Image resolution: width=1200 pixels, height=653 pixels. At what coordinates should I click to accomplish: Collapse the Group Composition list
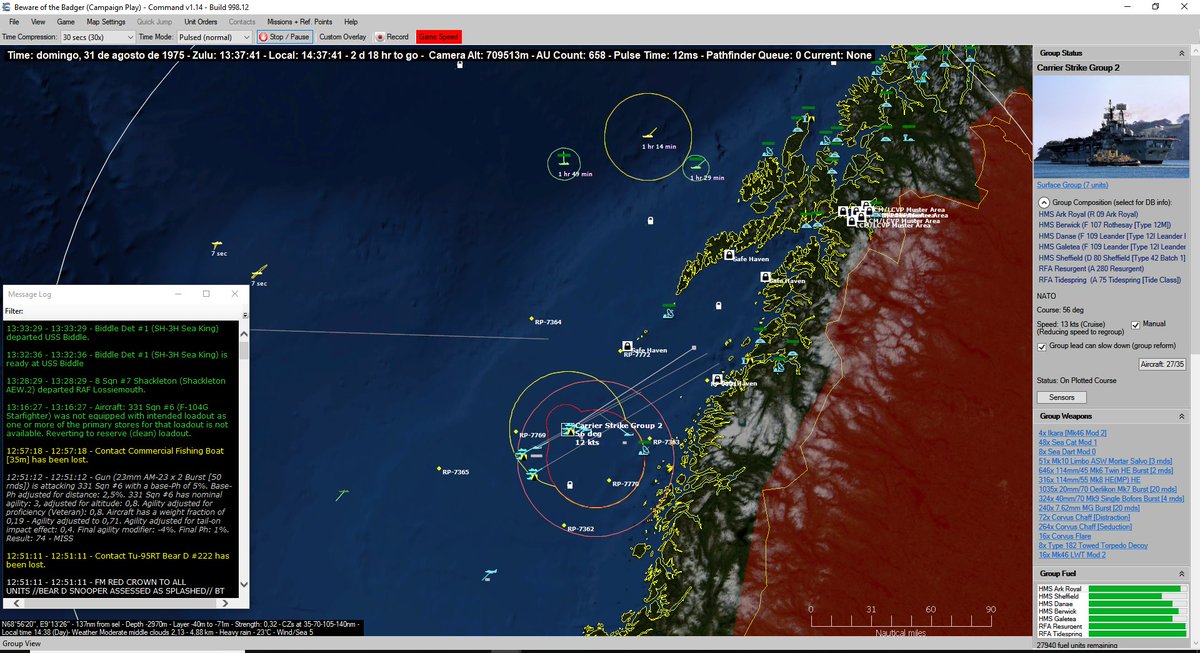(x=1044, y=202)
